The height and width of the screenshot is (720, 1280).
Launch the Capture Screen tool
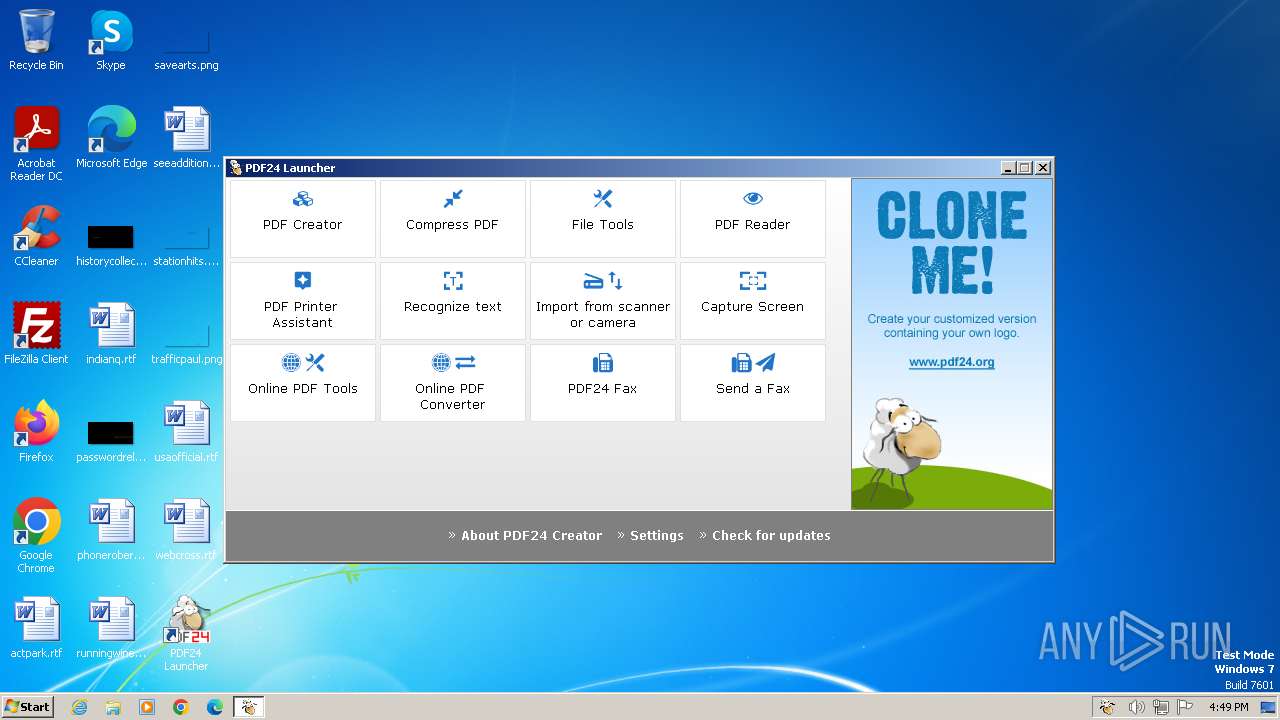point(753,300)
